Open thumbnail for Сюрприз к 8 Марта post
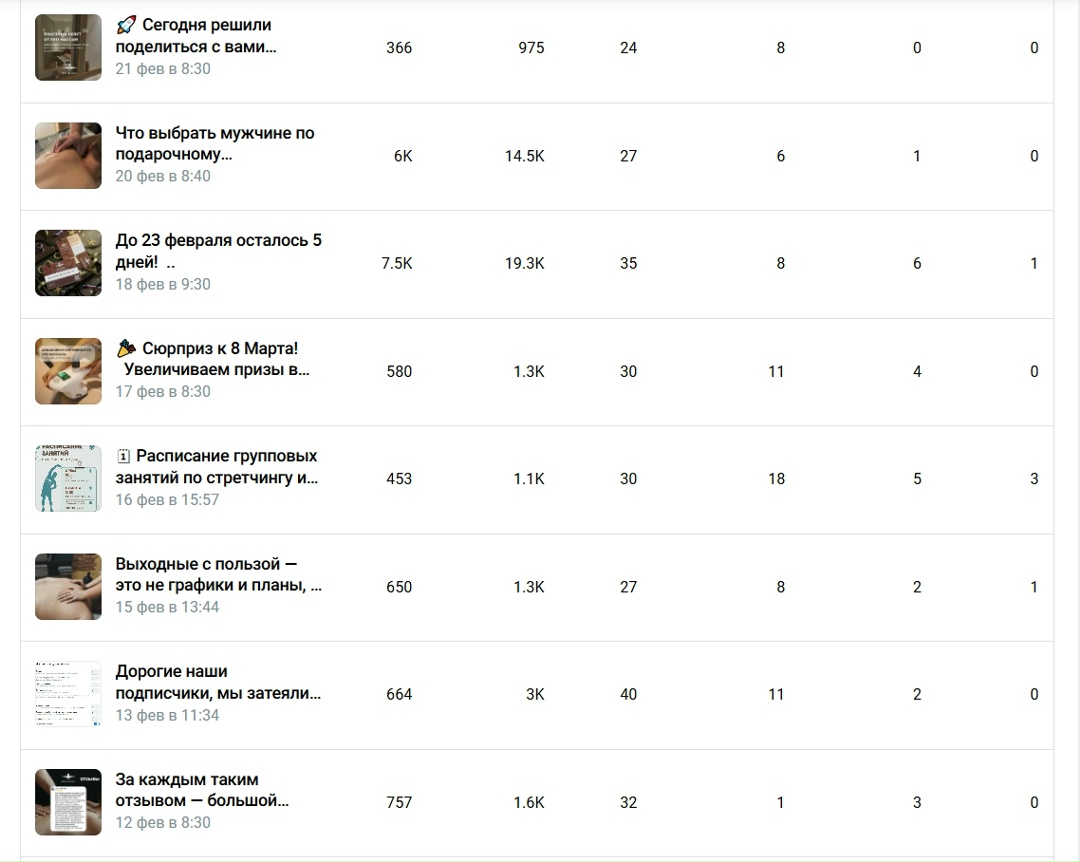Screen dimensions: 1080x862 [68, 371]
